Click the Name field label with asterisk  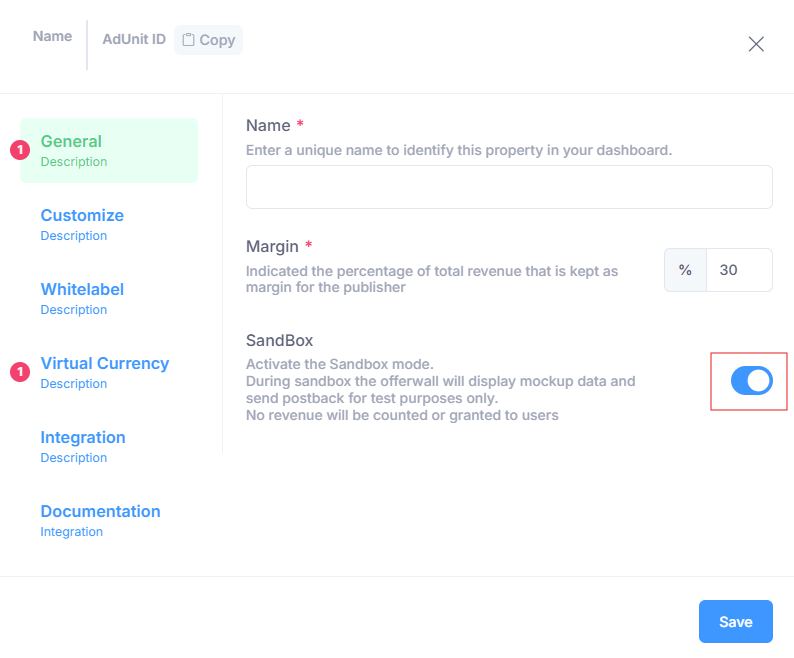[268, 126]
